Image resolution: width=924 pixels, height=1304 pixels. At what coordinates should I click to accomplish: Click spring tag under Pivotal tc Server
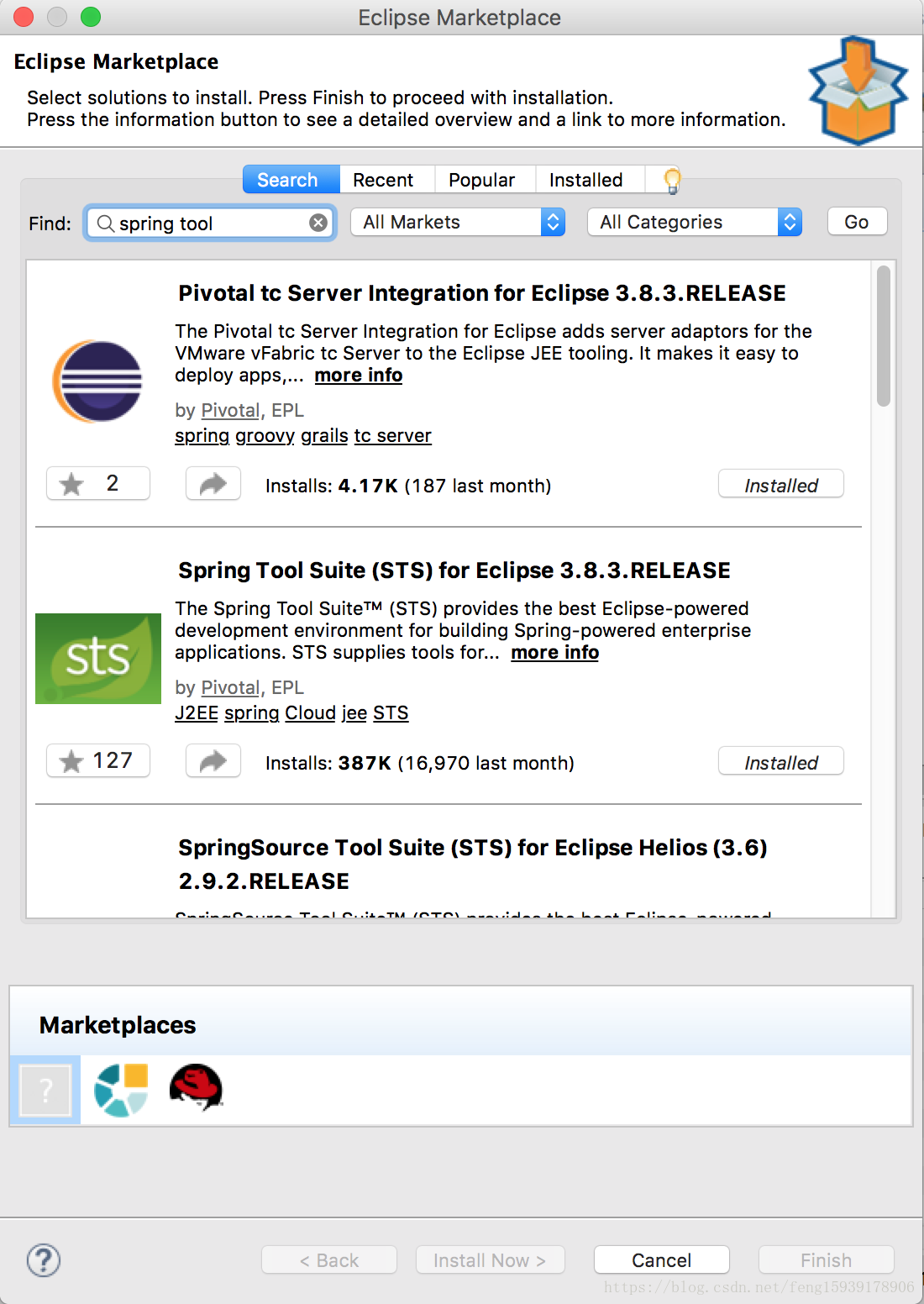(202, 436)
